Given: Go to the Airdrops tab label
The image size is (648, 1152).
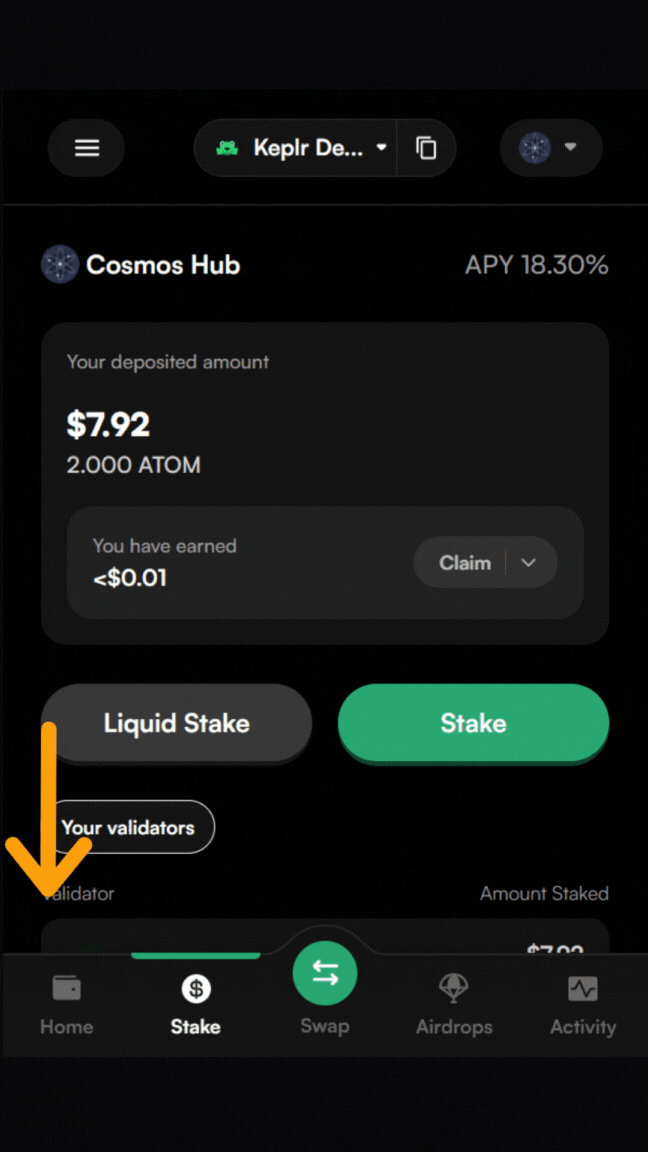Looking at the screenshot, I should [454, 1027].
